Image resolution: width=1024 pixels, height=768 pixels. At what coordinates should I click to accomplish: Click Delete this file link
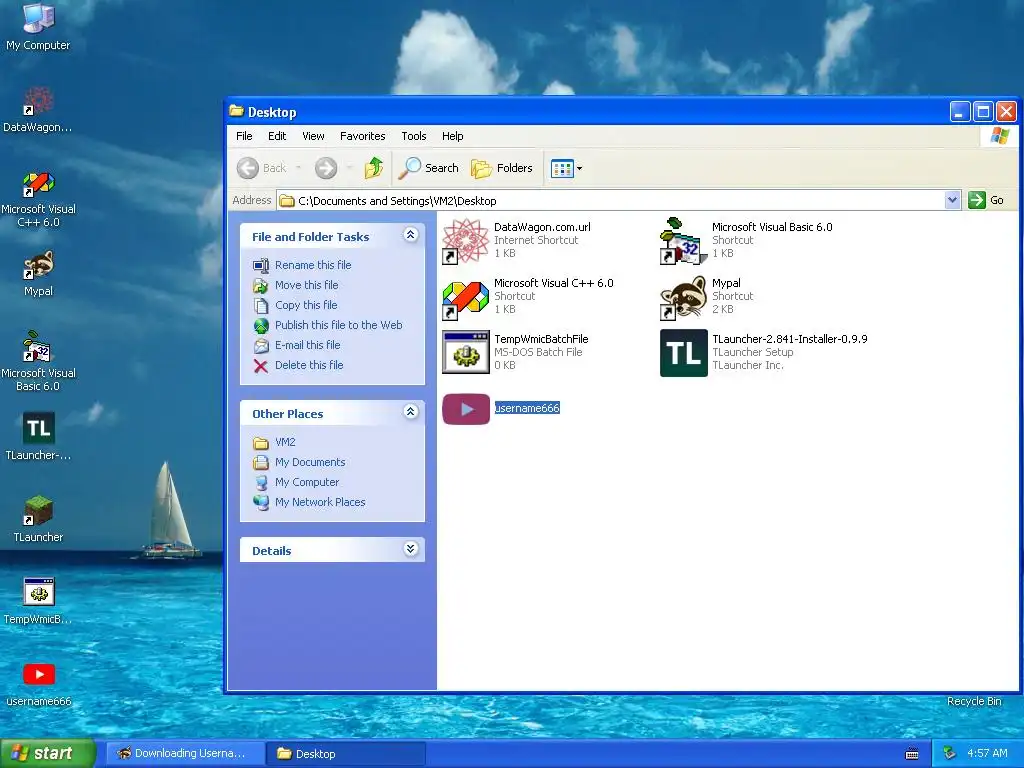309,365
